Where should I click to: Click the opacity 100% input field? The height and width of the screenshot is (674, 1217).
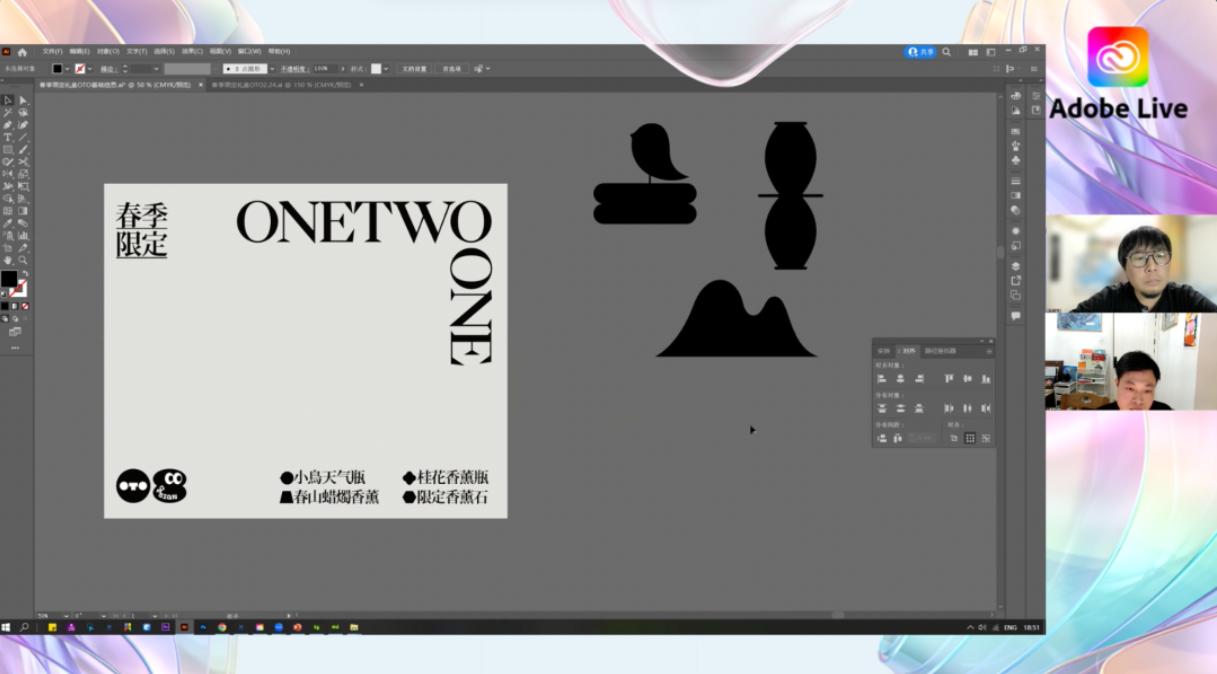click(325, 69)
